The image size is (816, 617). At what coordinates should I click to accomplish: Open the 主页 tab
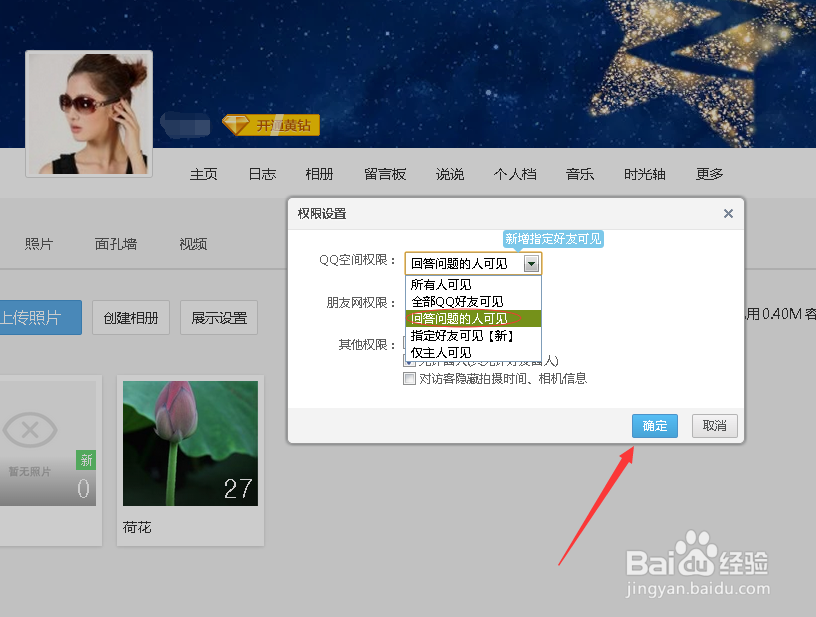pyautogui.click(x=203, y=174)
